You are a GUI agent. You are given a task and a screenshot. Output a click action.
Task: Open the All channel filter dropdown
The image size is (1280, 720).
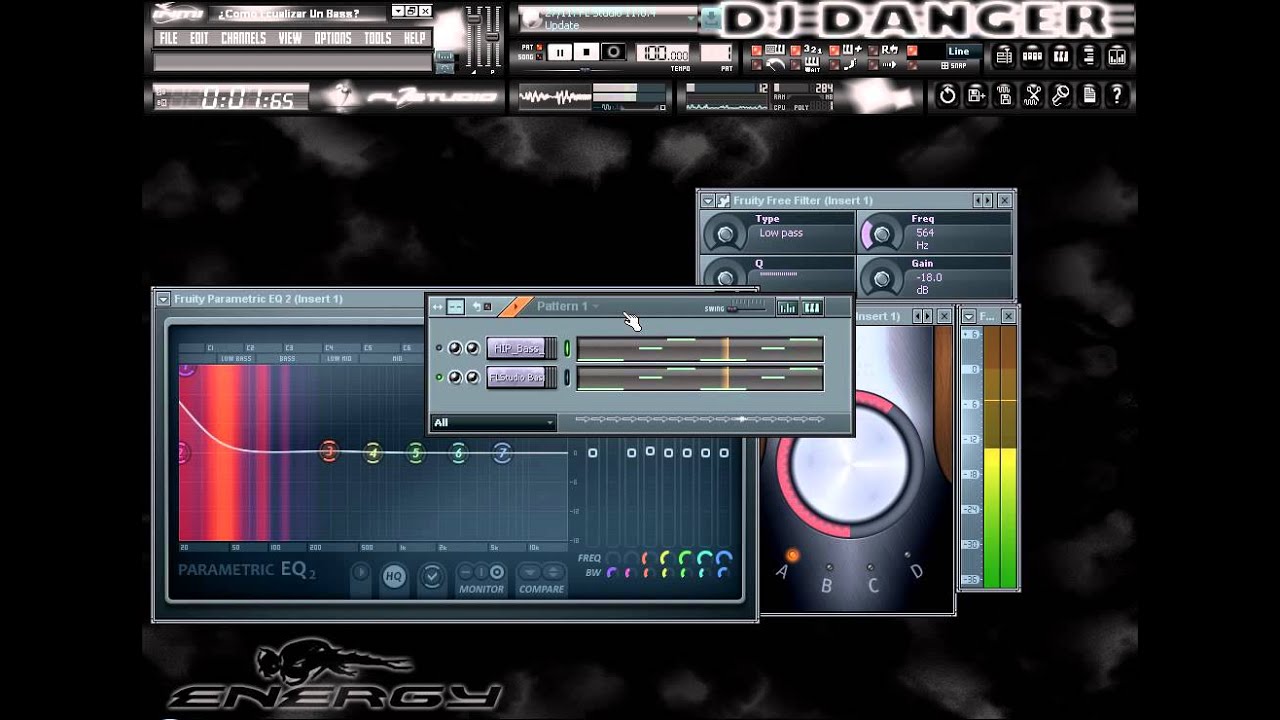click(x=493, y=423)
